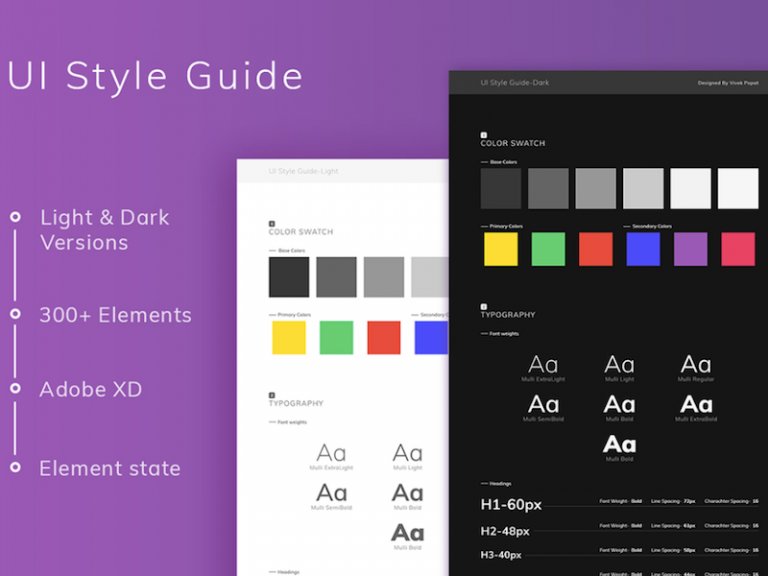Click the "Primary Colors" label in the dark guide
This screenshot has height=576, width=768.
point(506,226)
